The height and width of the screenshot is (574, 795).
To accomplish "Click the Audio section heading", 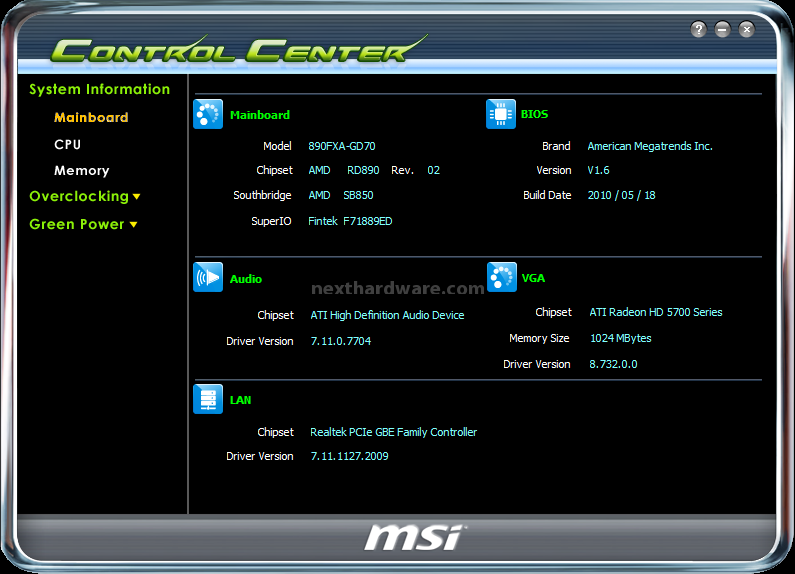I will 246,279.
